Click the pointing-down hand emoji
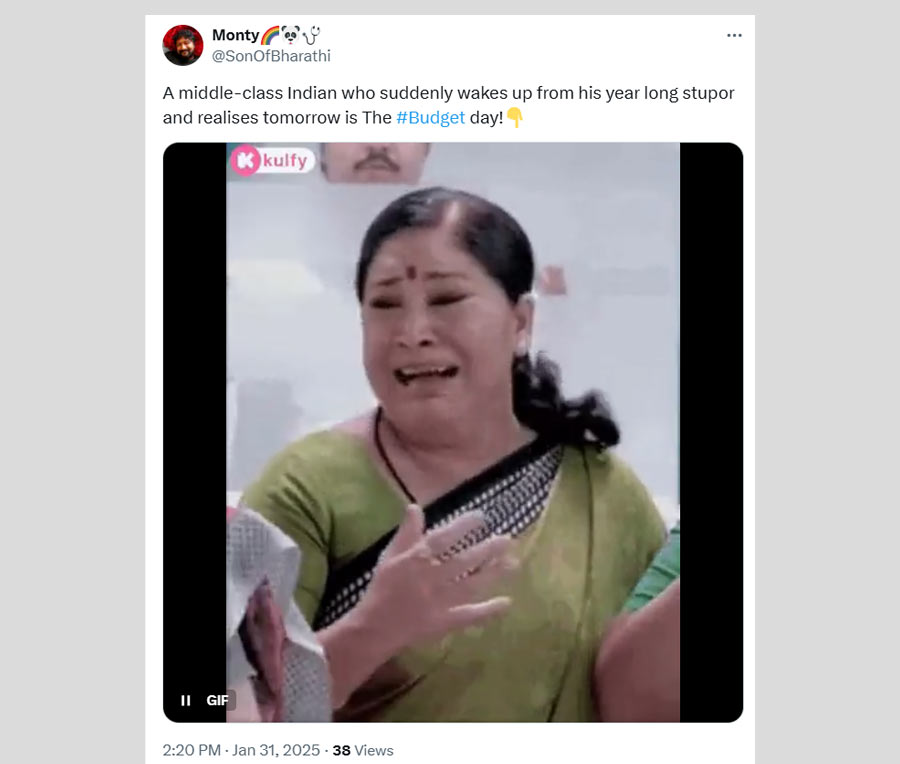 [x=515, y=118]
